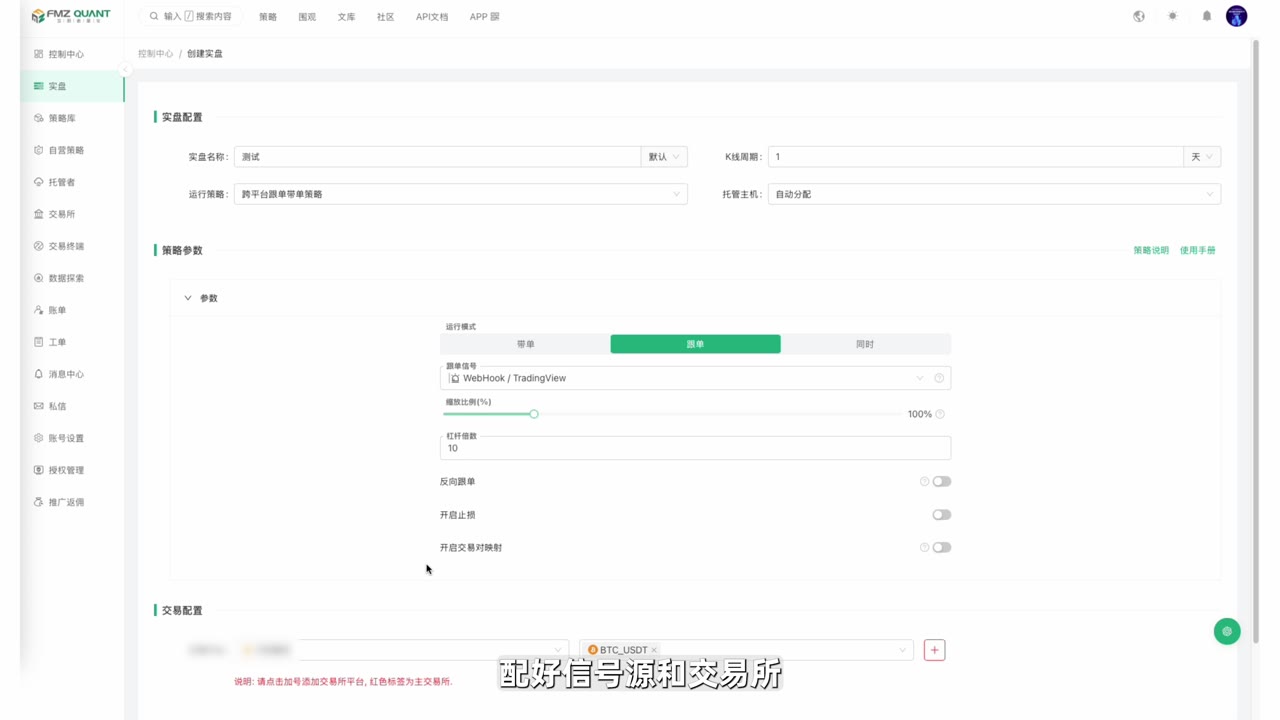This screenshot has height=720, width=1280.
Task: Open the 策略说明 link
Action: point(1151,250)
